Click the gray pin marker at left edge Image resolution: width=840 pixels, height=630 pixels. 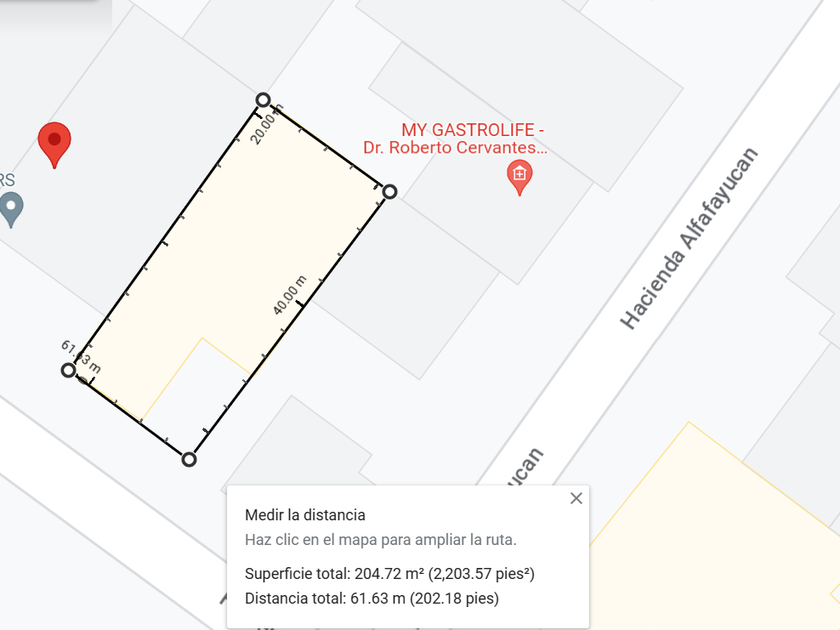pyautogui.click(x=10, y=209)
